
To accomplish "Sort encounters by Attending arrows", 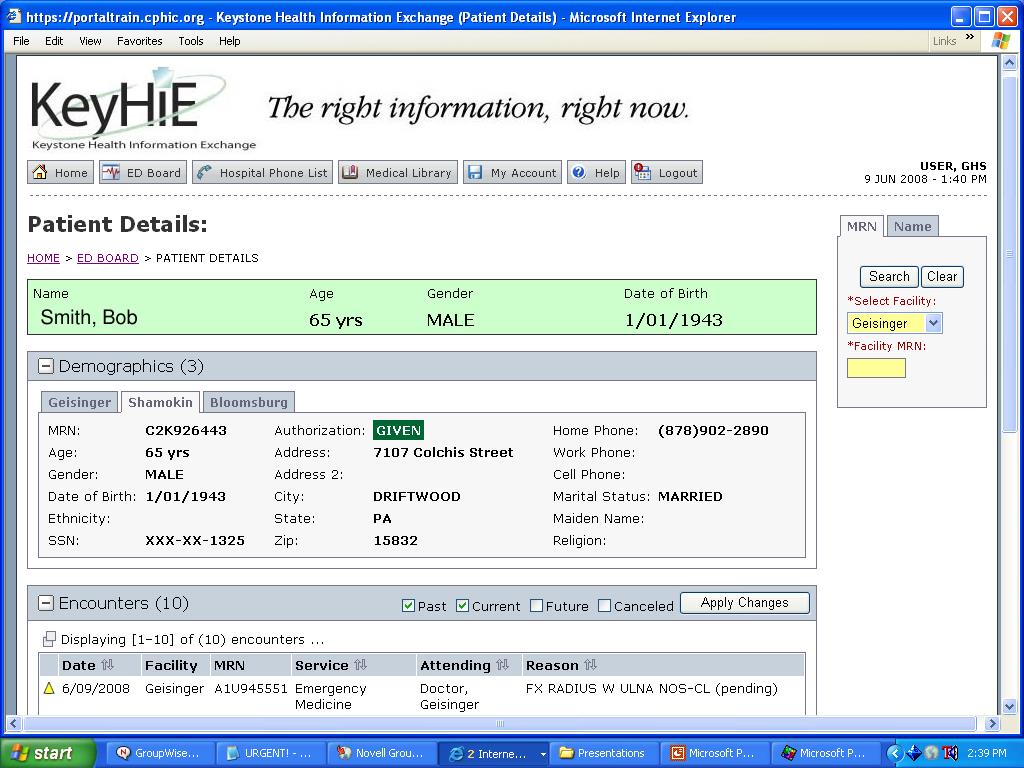I will 502,665.
